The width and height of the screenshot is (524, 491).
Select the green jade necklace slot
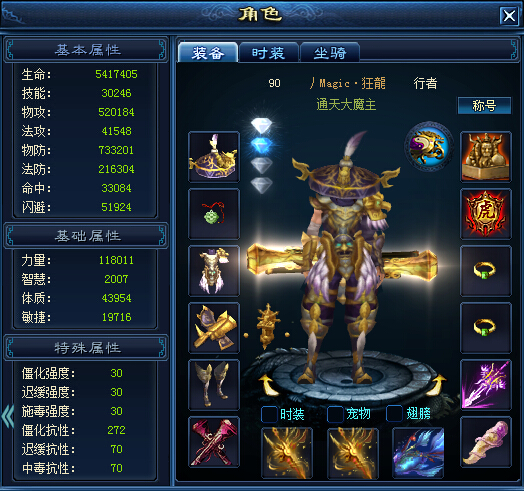coord(214,214)
